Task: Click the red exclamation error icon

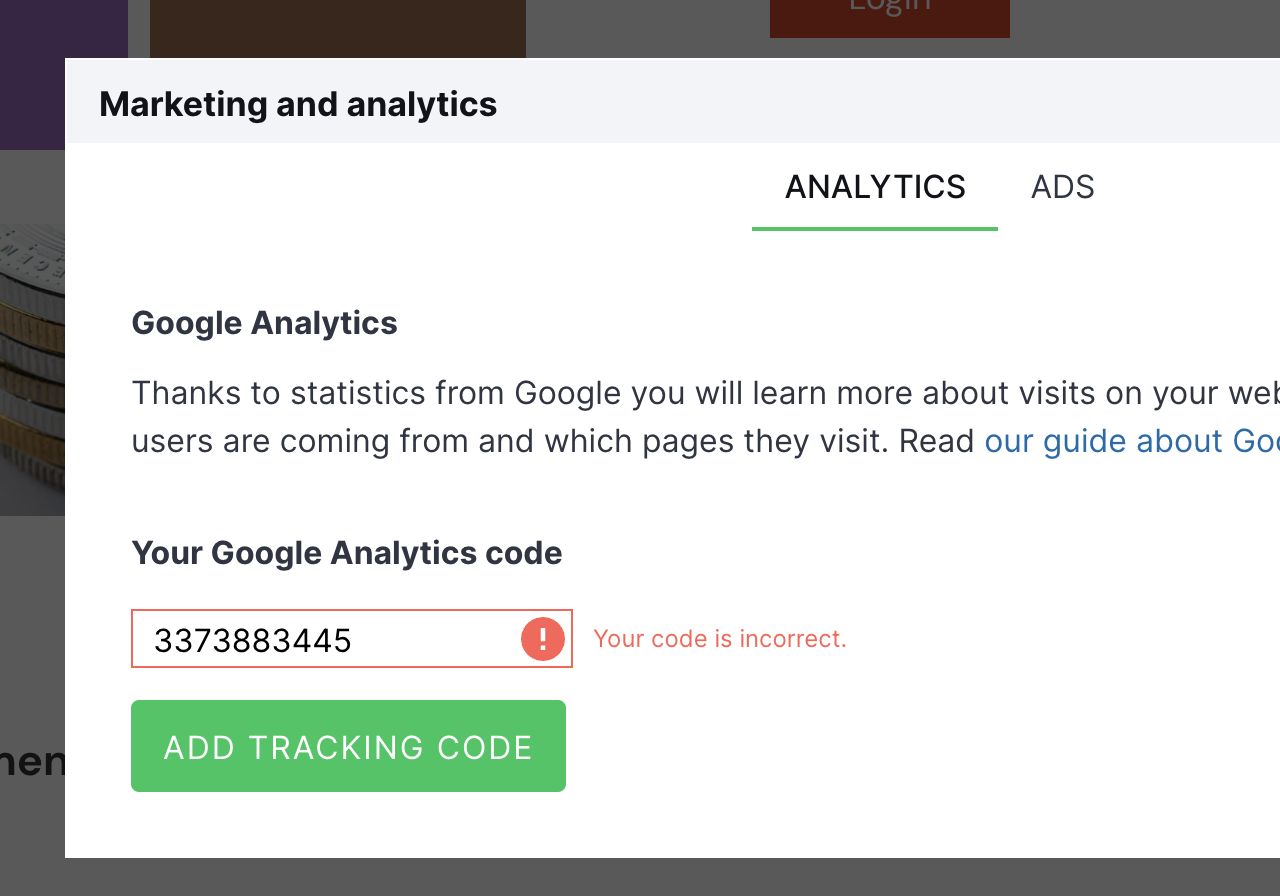Action: click(x=543, y=639)
